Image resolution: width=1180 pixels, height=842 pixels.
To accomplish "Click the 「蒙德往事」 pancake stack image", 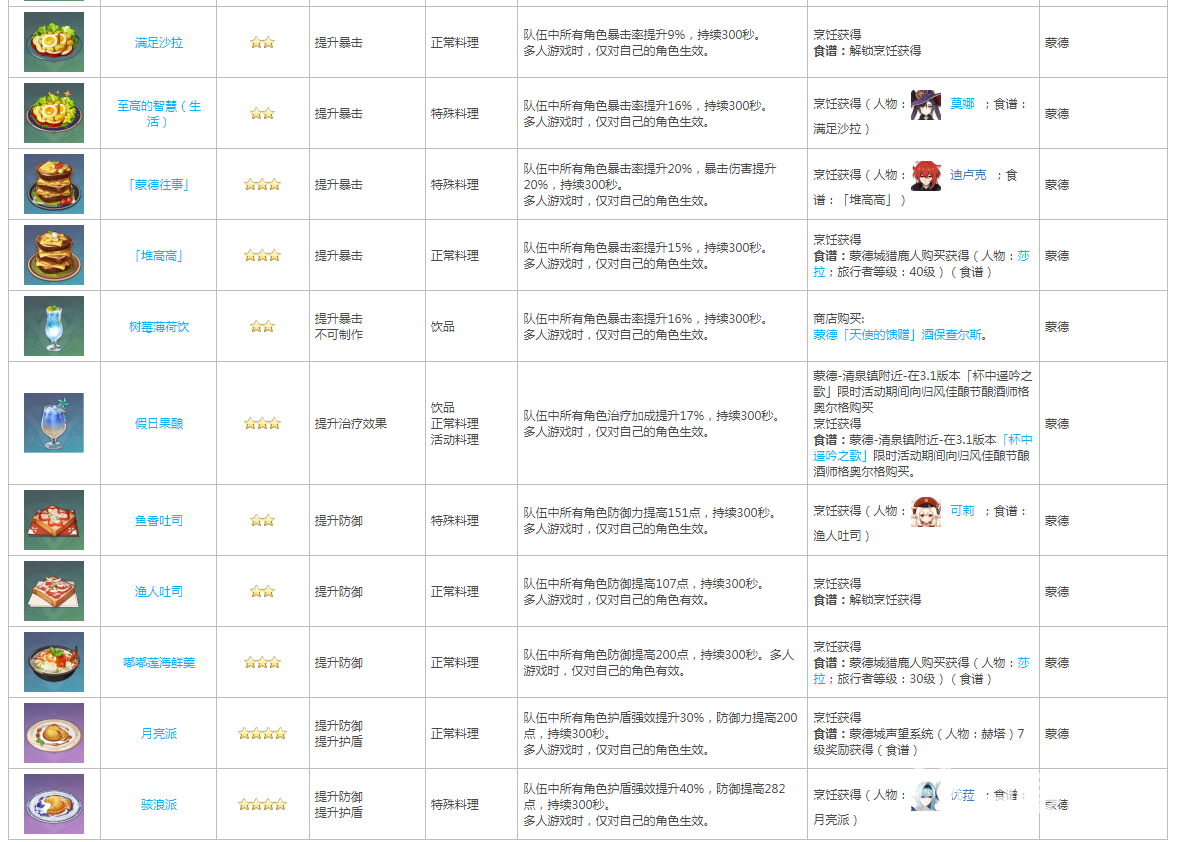I will [x=54, y=184].
